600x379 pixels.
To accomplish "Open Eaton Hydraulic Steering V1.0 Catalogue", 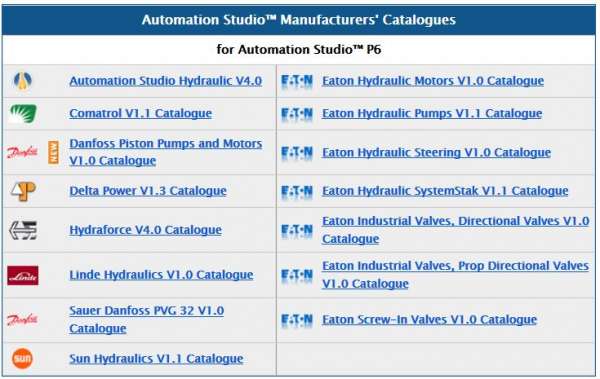I will click(x=436, y=152).
